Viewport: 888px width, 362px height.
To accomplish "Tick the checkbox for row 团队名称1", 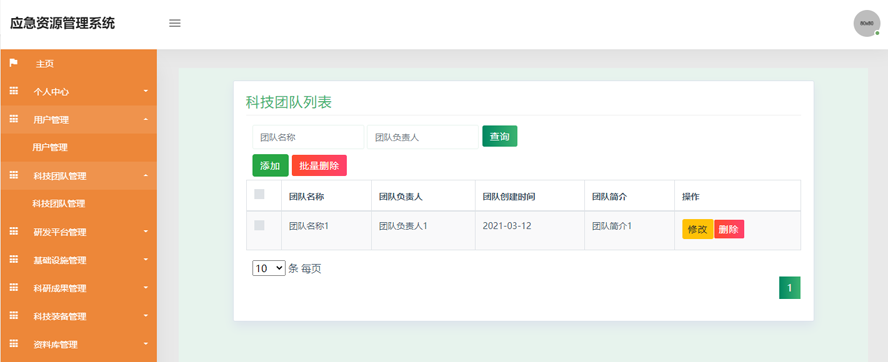I will pos(259,225).
